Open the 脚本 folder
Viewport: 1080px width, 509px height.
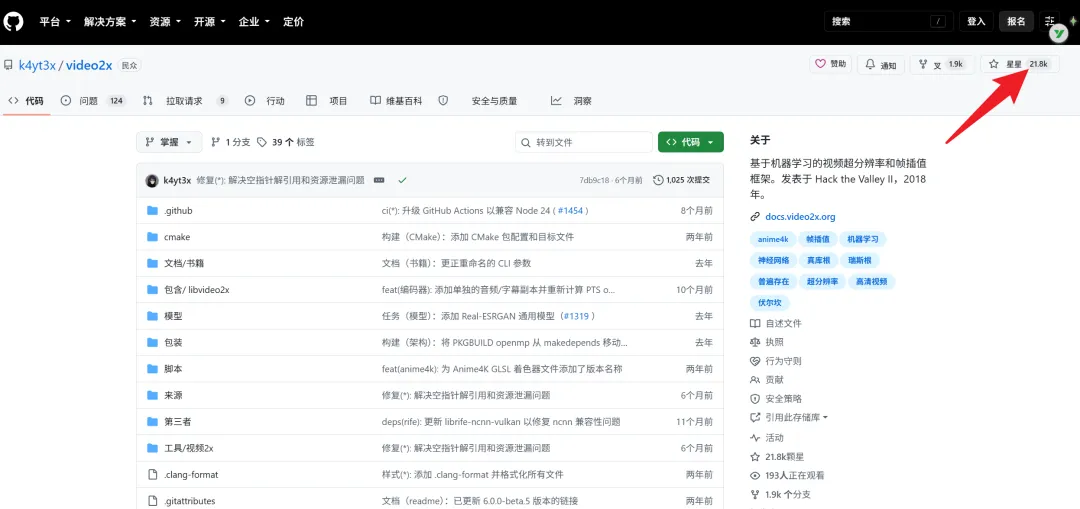[173, 369]
